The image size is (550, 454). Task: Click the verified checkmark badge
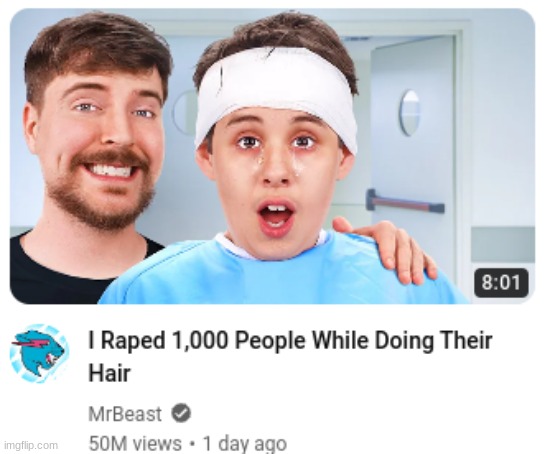181,413
